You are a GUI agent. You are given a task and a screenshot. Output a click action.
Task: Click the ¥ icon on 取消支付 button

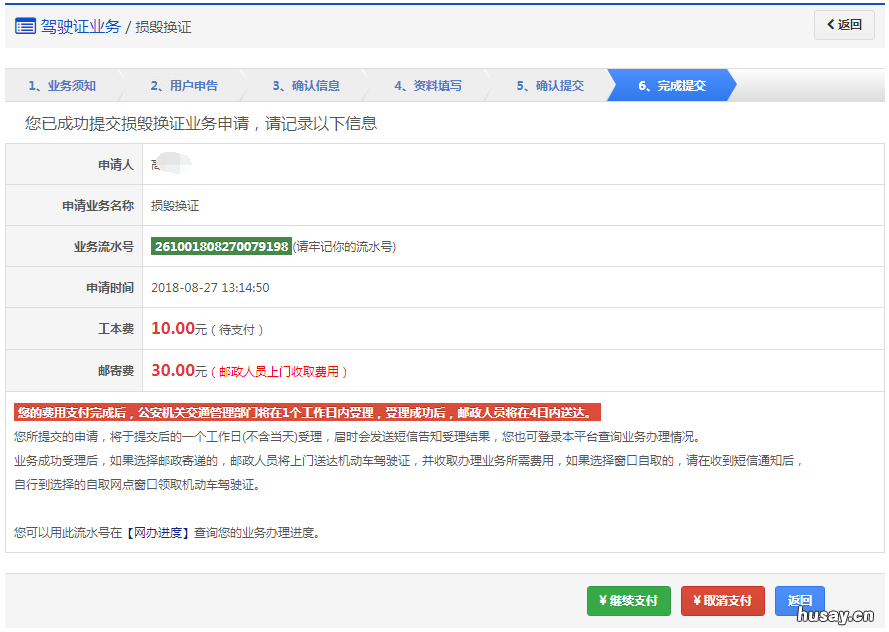click(699, 601)
